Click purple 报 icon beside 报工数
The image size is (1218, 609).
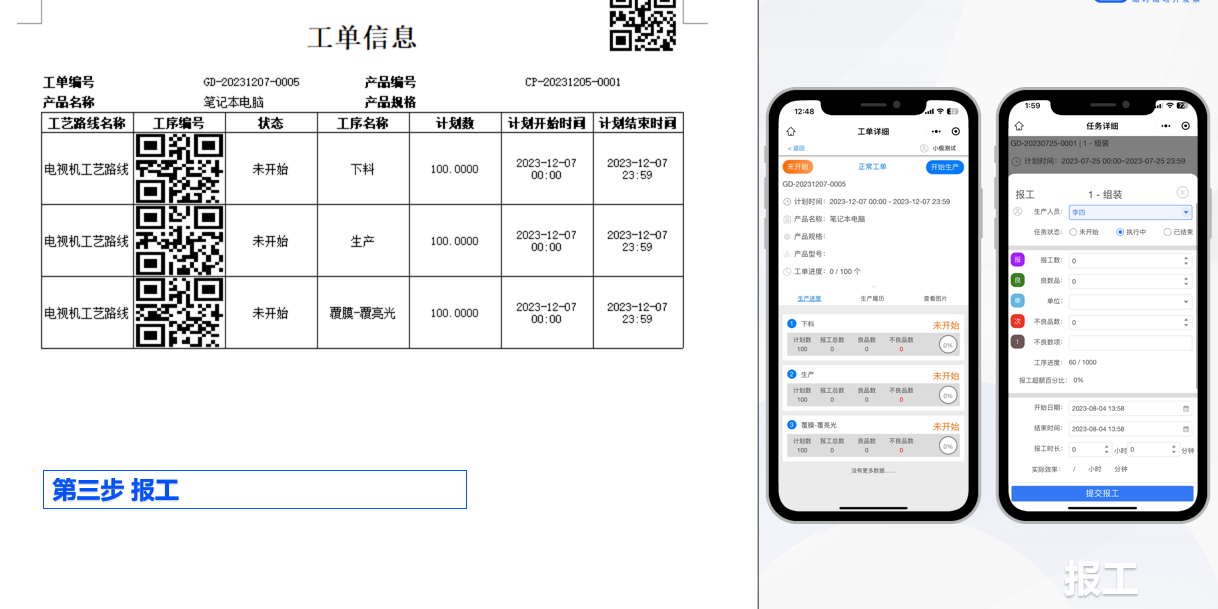tap(1018, 260)
